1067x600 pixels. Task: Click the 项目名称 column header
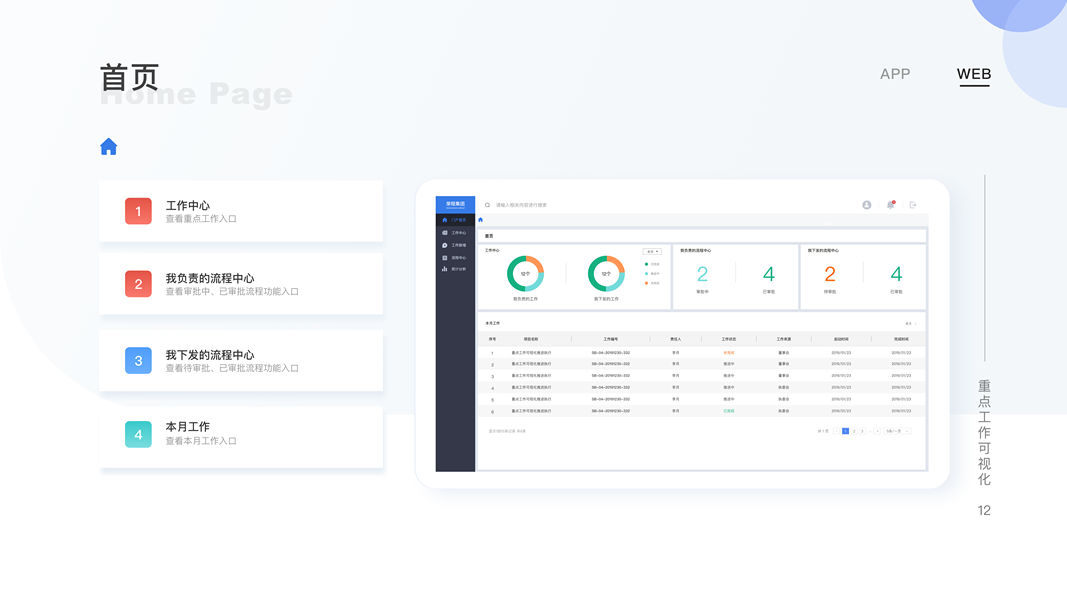click(531, 339)
